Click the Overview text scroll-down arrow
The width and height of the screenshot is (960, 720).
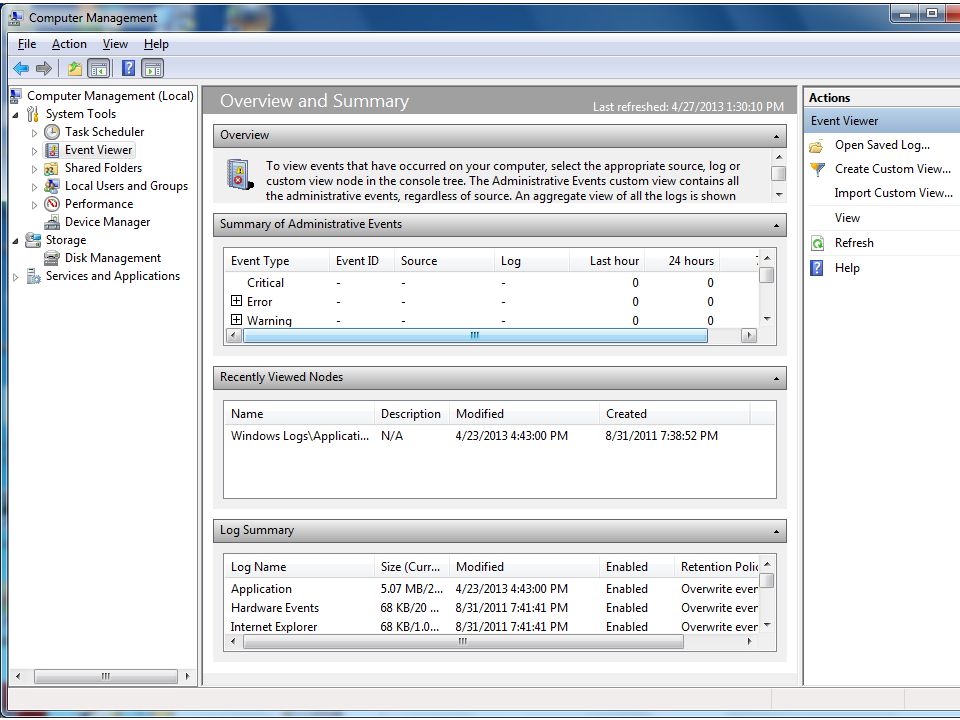coord(779,195)
